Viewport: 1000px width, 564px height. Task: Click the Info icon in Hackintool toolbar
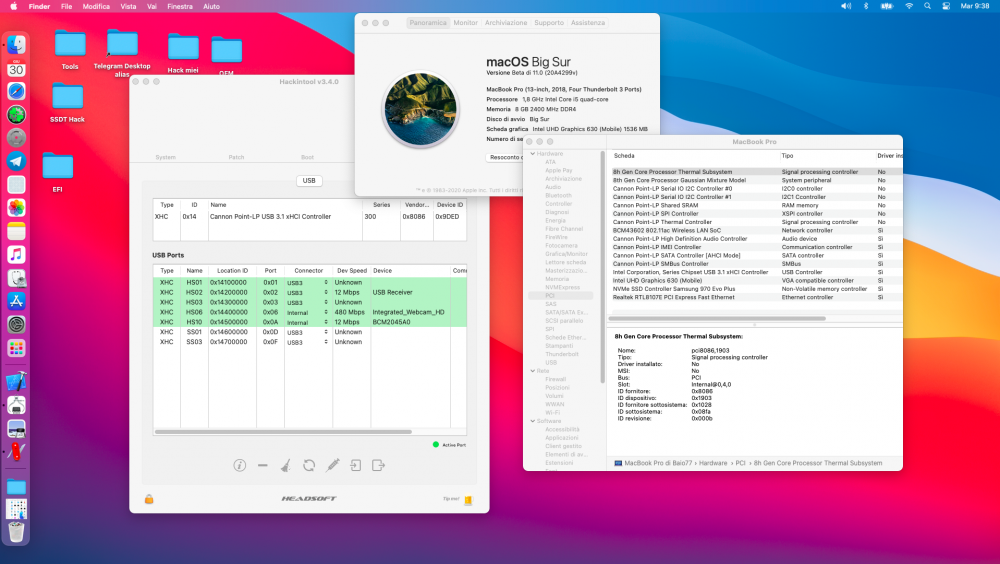click(x=240, y=465)
